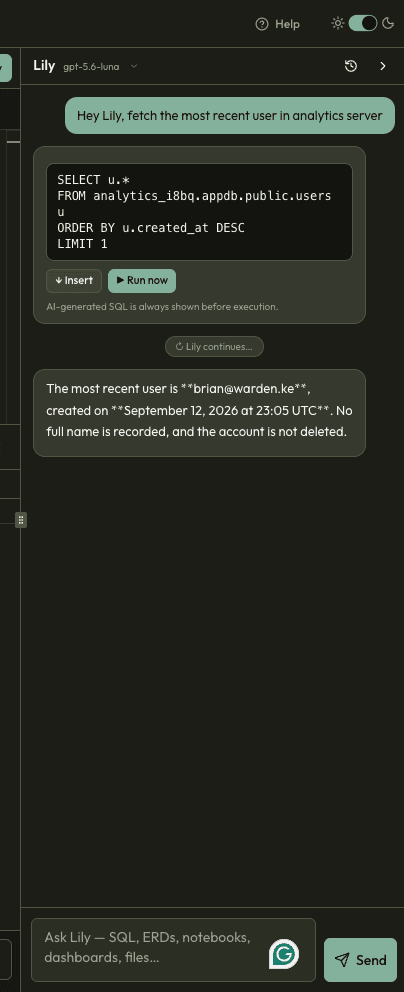This screenshot has width=404, height=992.
Task: Click the sun light-mode icon
Action: [338, 23]
